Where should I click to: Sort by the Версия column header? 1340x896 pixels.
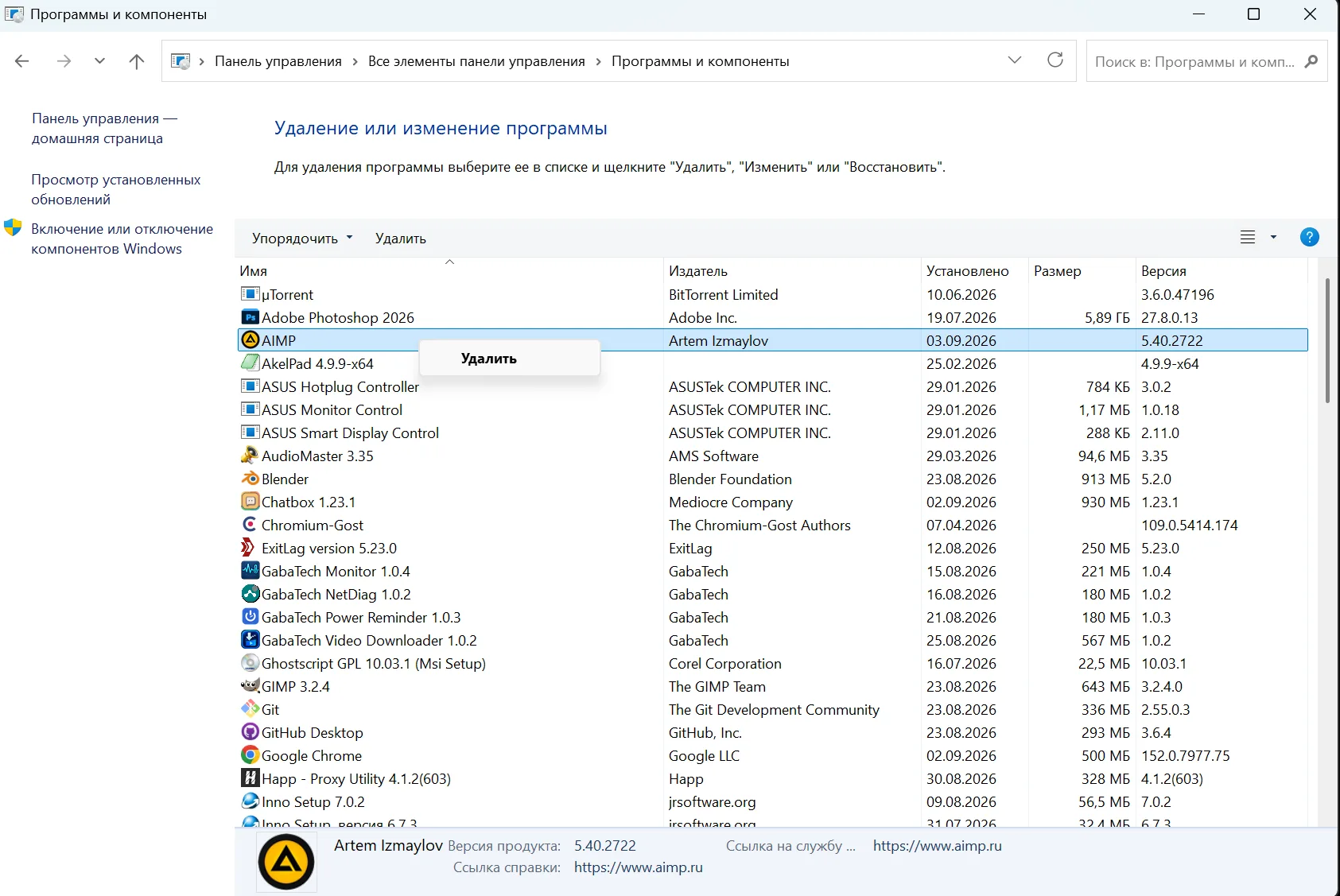pyautogui.click(x=1222, y=271)
